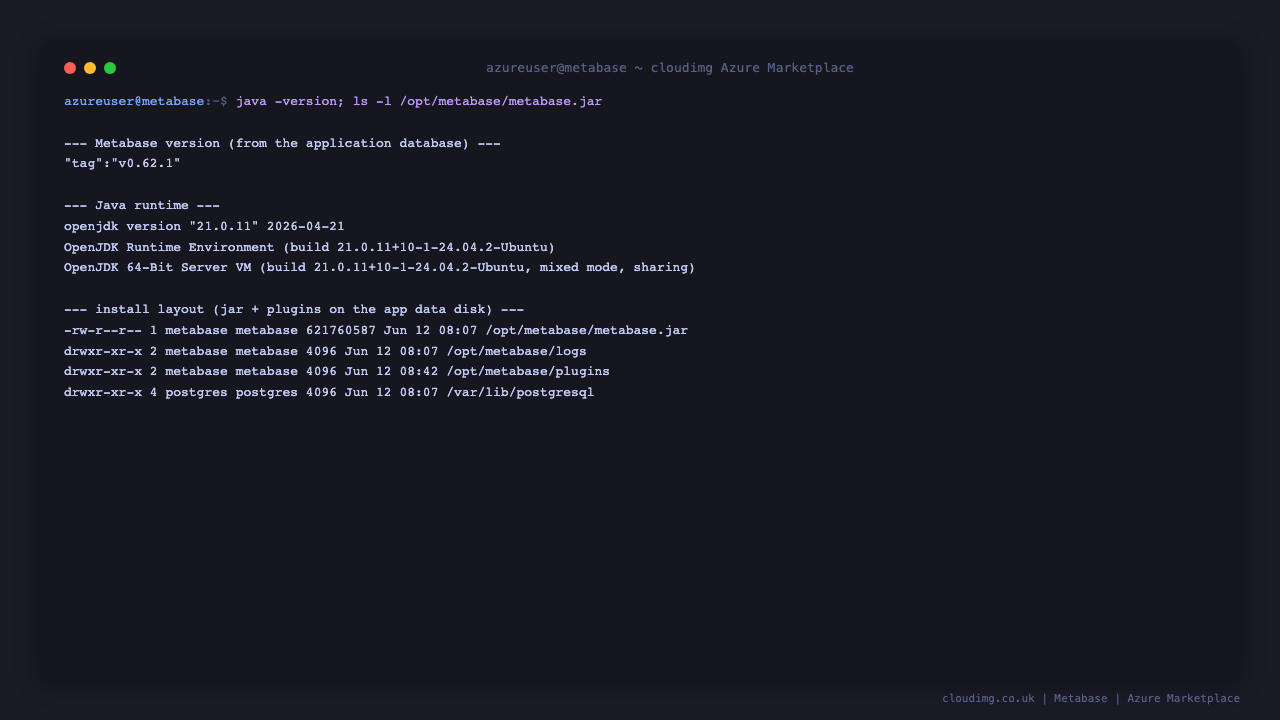Click the 'OpenJDK 64-Bit Server VM' line
Image resolution: width=1280 pixels, height=720 pixels.
[379, 267]
